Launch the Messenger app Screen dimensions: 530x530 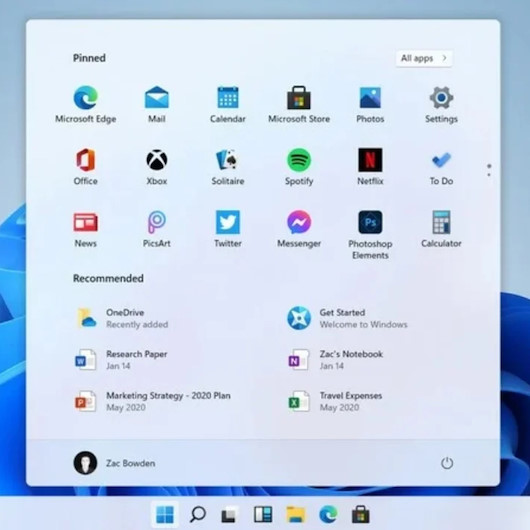click(x=299, y=229)
